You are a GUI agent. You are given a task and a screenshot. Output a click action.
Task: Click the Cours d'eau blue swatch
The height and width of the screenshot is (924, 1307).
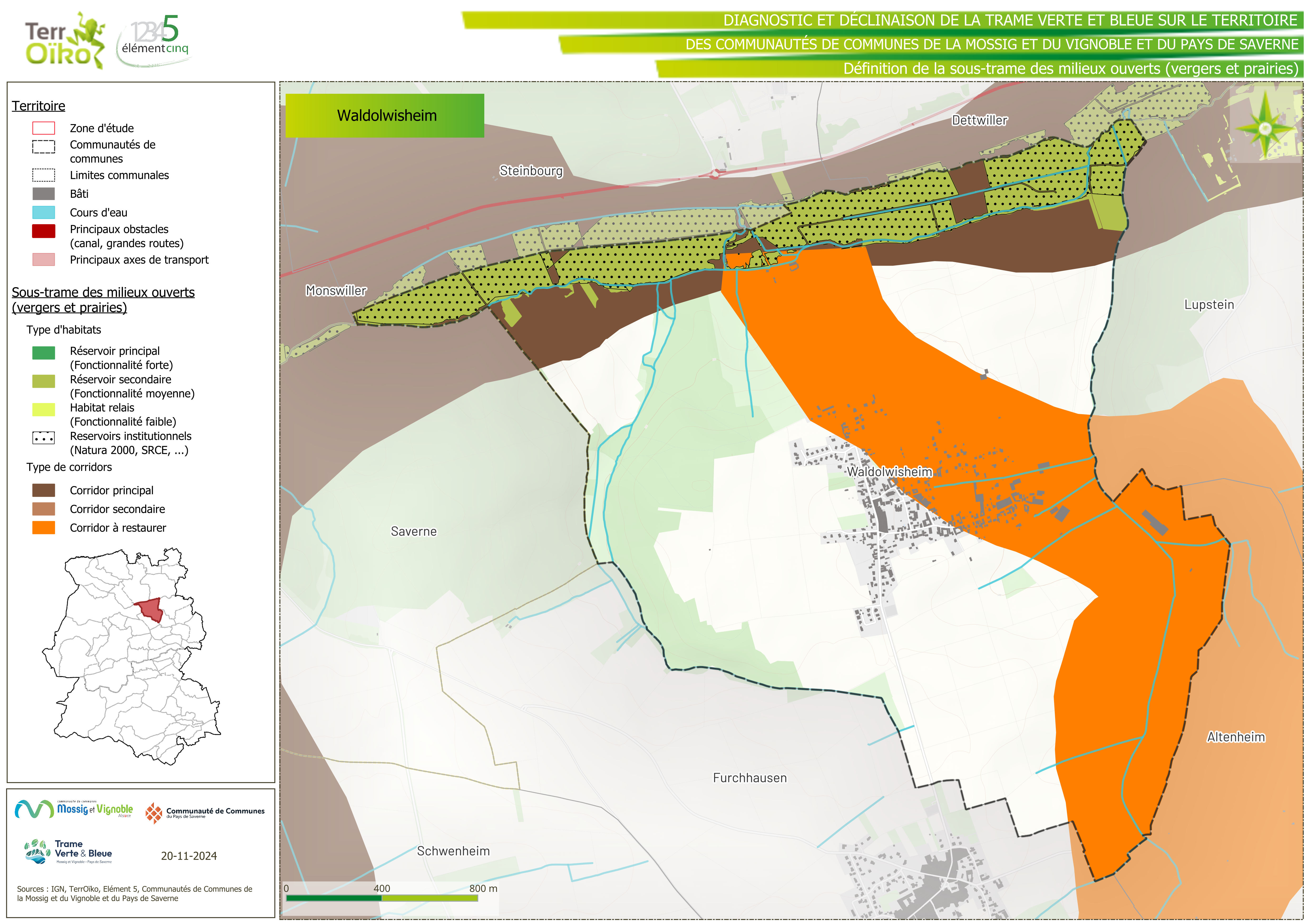pos(44,212)
